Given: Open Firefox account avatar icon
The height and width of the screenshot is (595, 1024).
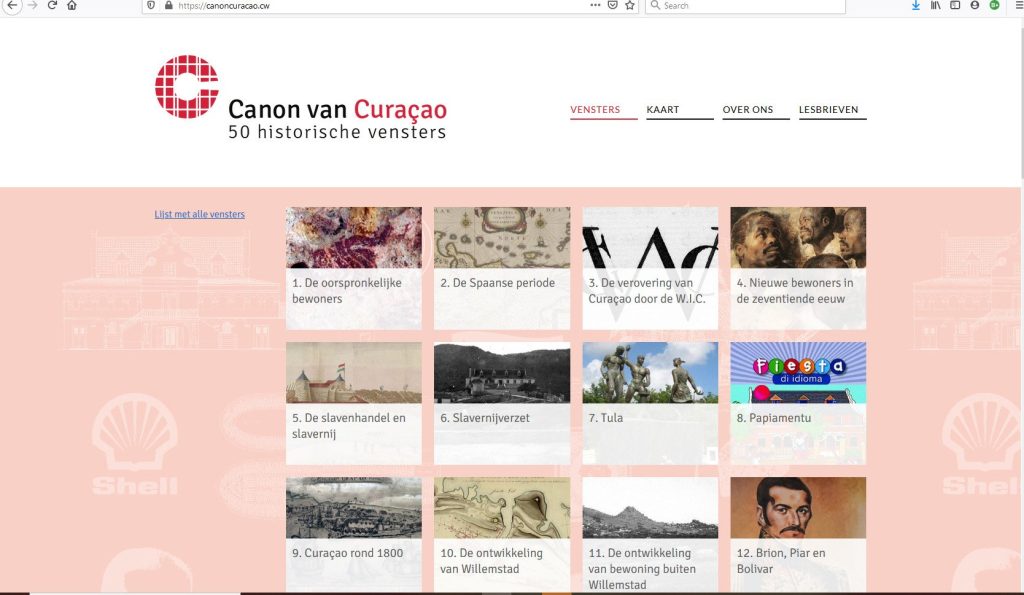Looking at the screenshot, I should click(x=974, y=5).
